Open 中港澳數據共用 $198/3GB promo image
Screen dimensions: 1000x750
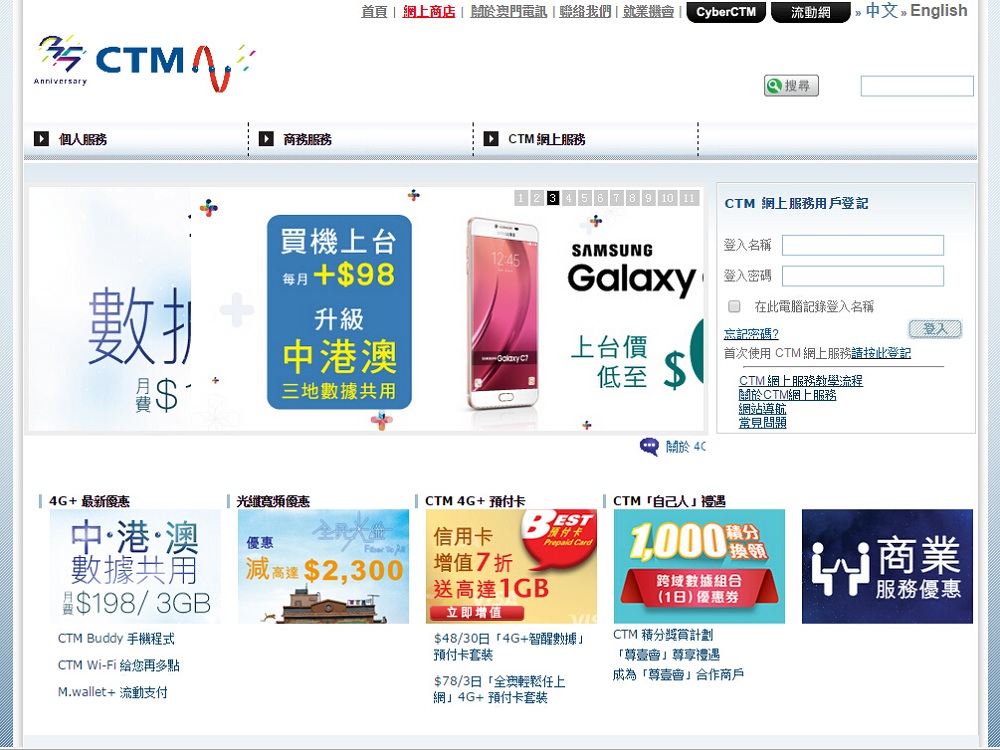click(x=135, y=566)
